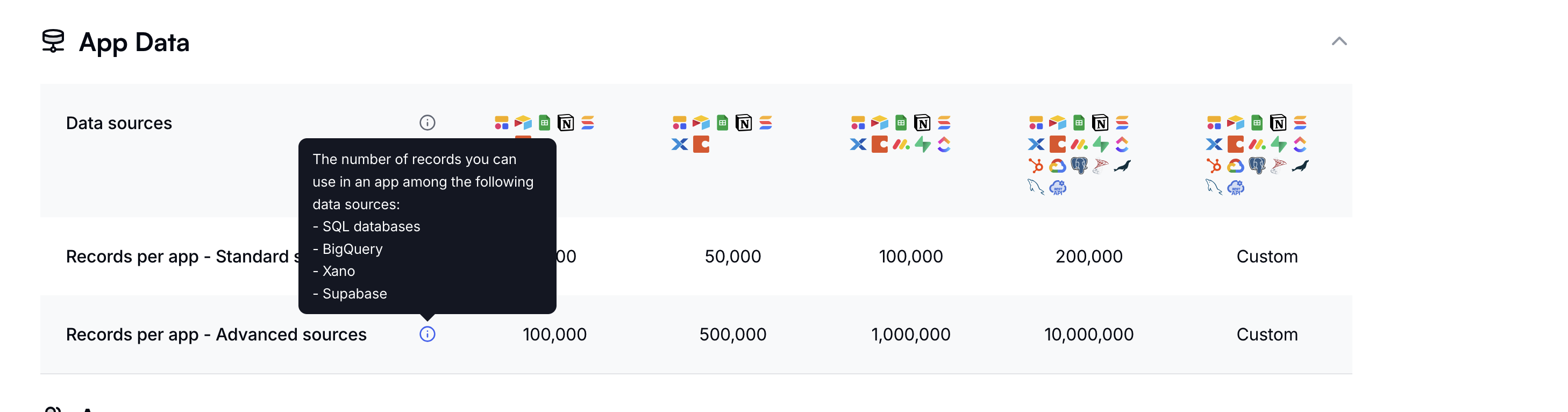The height and width of the screenshot is (412, 1568).
Task: Click the blue Advanced sources info icon
Action: pyautogui.click(x=427, y=334)
